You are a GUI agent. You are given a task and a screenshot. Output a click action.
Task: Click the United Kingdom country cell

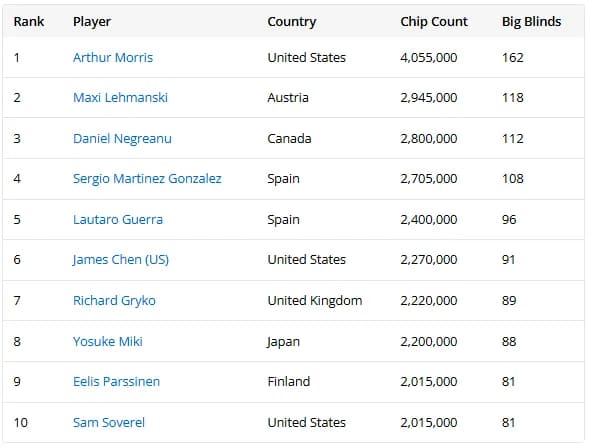point(314,300)
